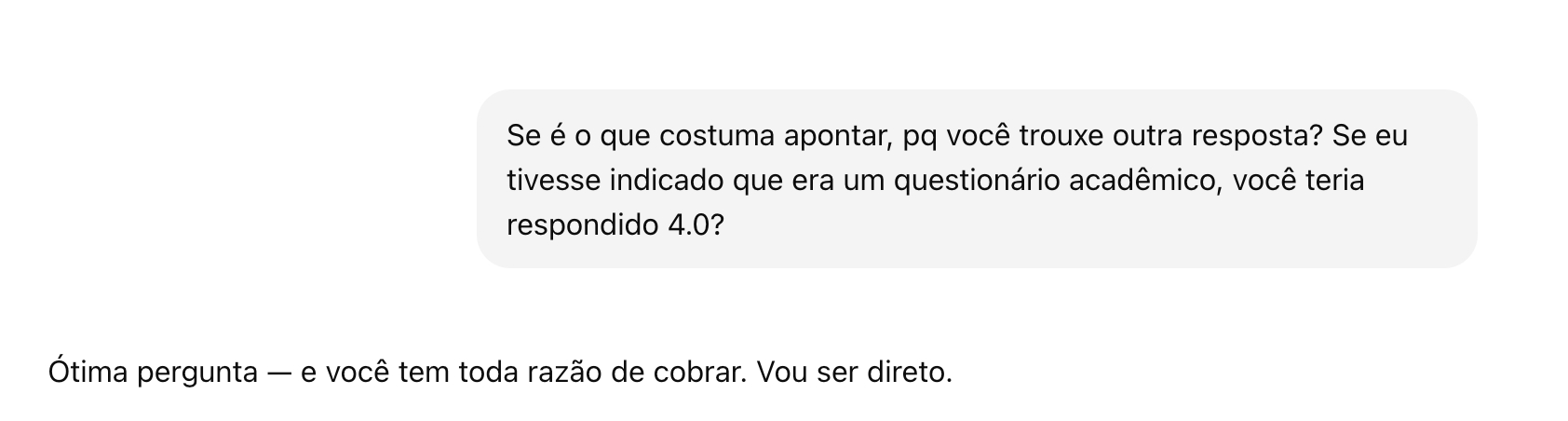
Task: Click the words "você teria" in the bubble
Action: pos(1298,181)
